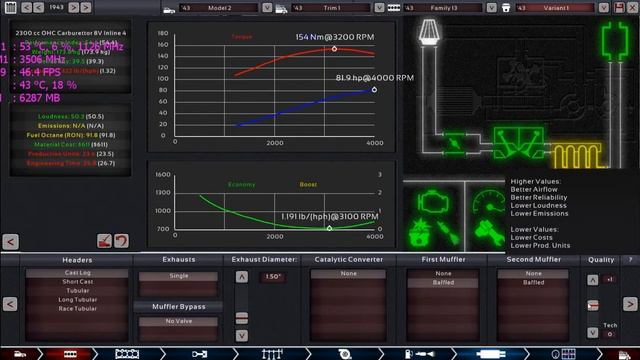Select Tubular headers

click(x=77, y=291)
